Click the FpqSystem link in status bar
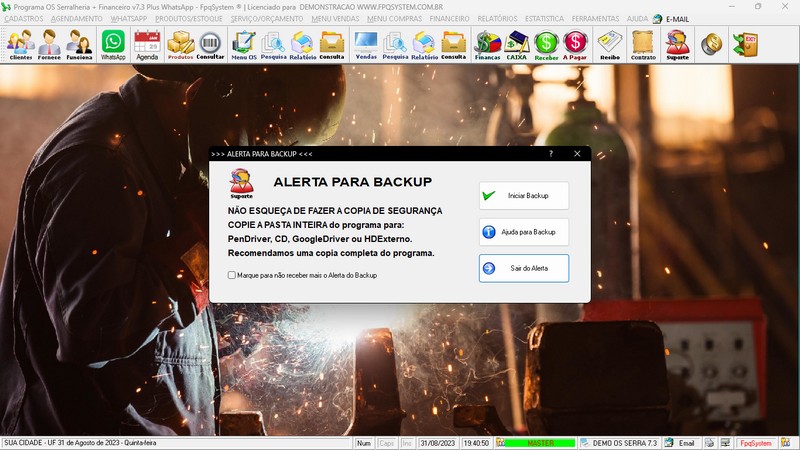Image resolution: width=800 pixels, height=450 pixels. [x=756, y=443]
